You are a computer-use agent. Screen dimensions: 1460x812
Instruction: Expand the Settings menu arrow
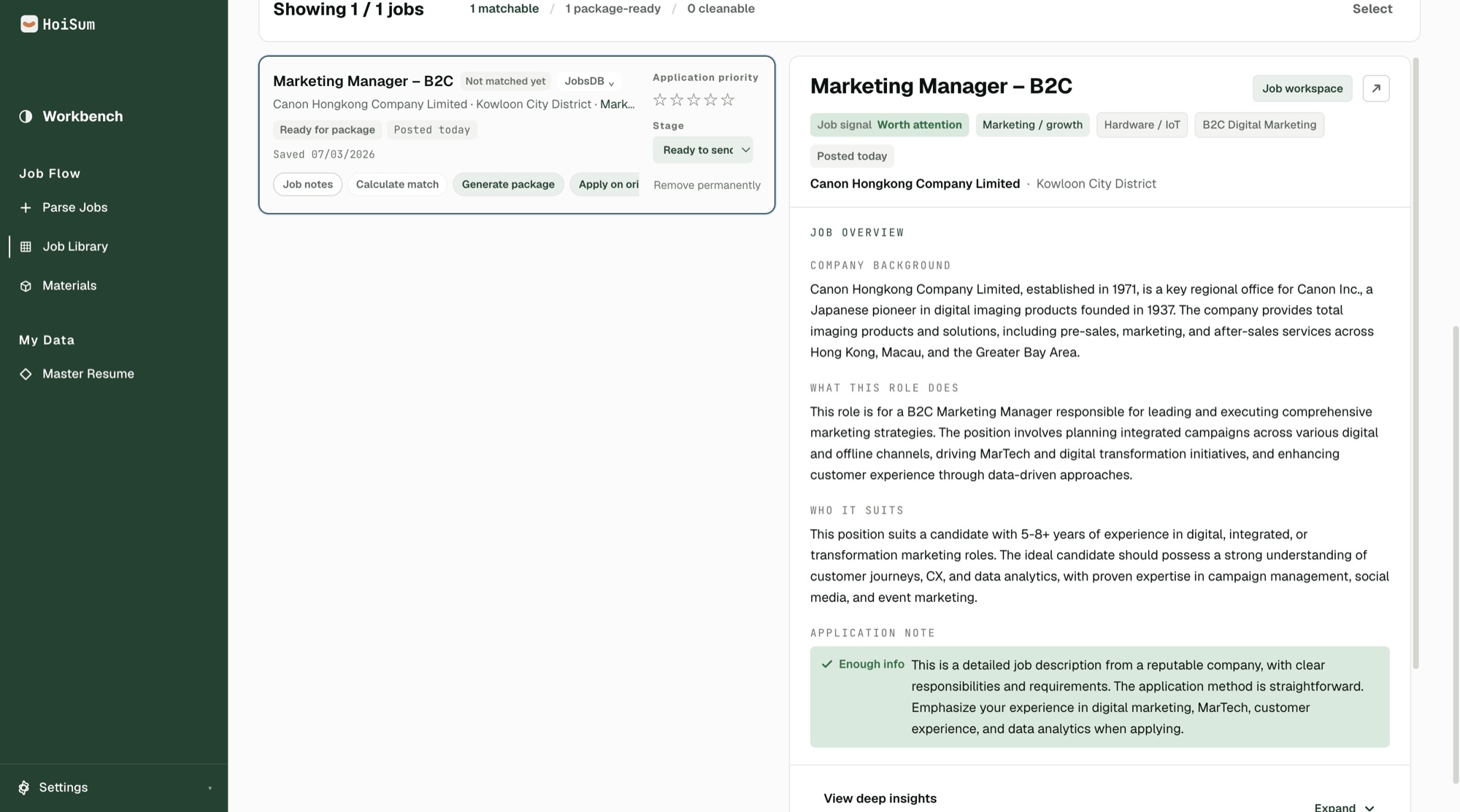coord(210,789)
